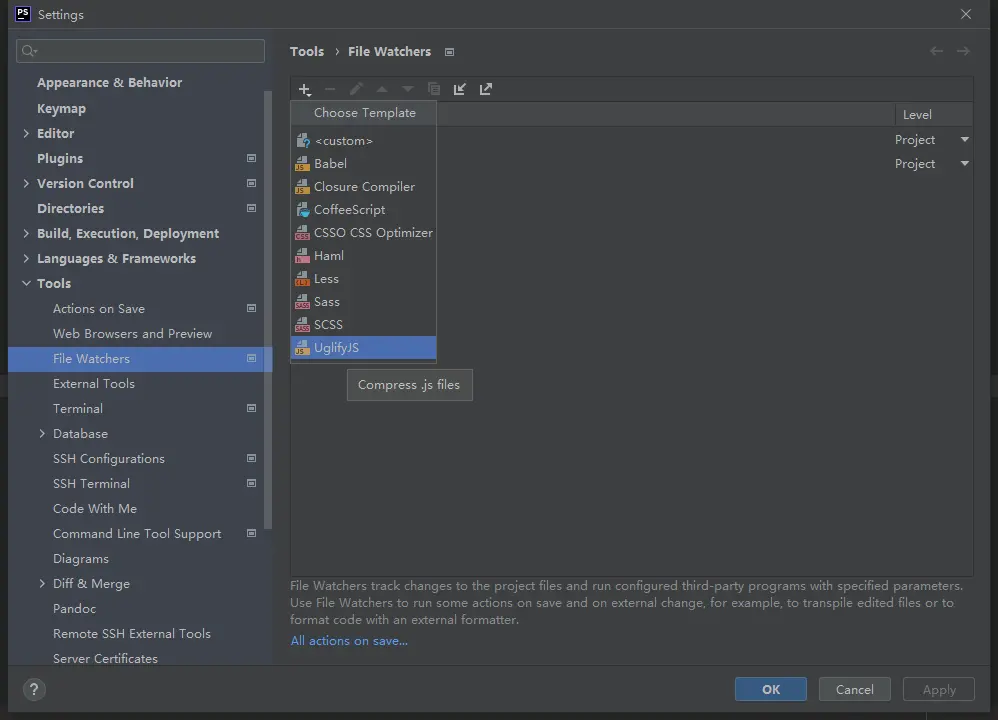Click the OK button
Viewport: 998px width, 720px height.
click(771, 689)
